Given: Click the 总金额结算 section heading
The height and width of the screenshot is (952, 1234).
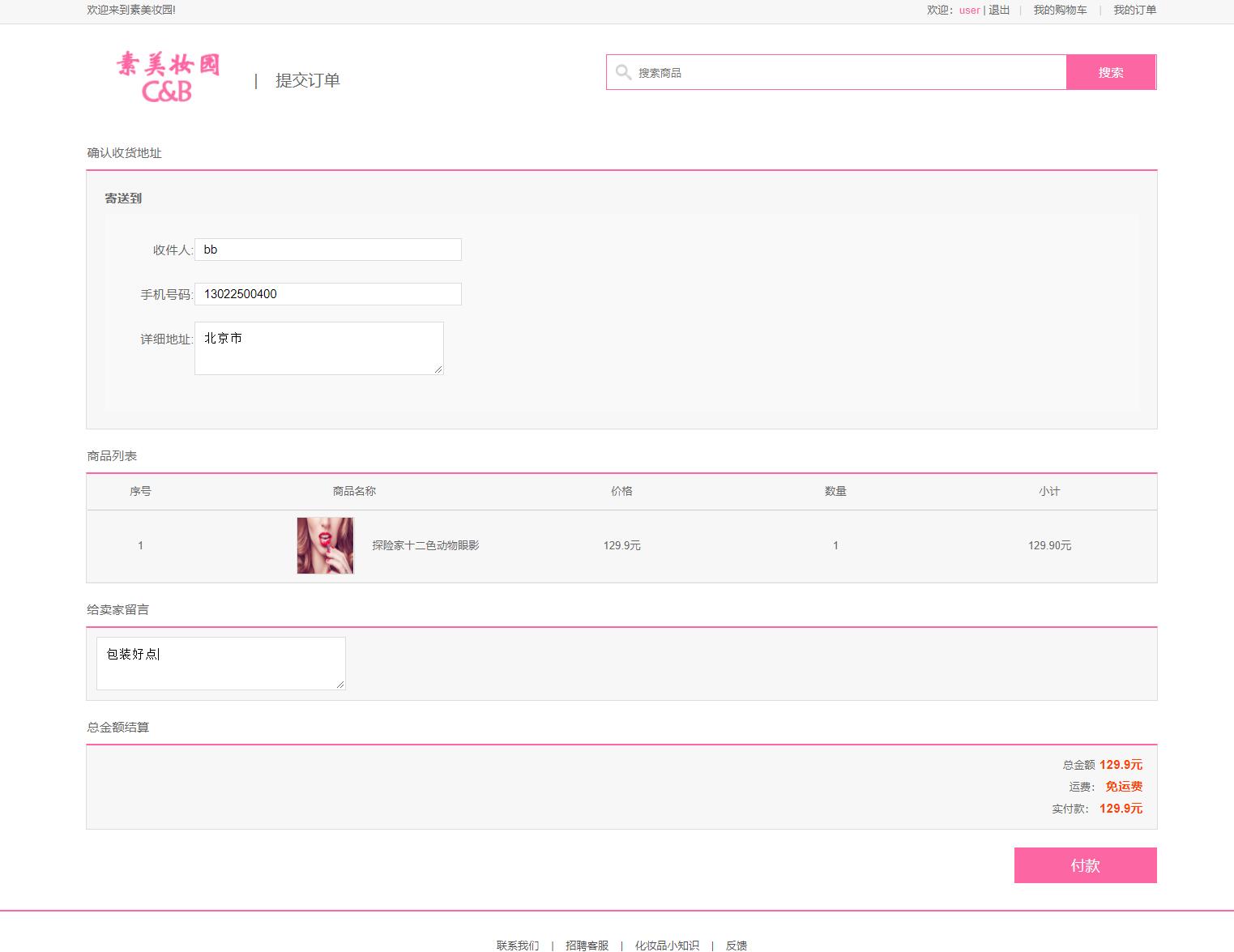Looking at the screenshot, I should [118, 728].
